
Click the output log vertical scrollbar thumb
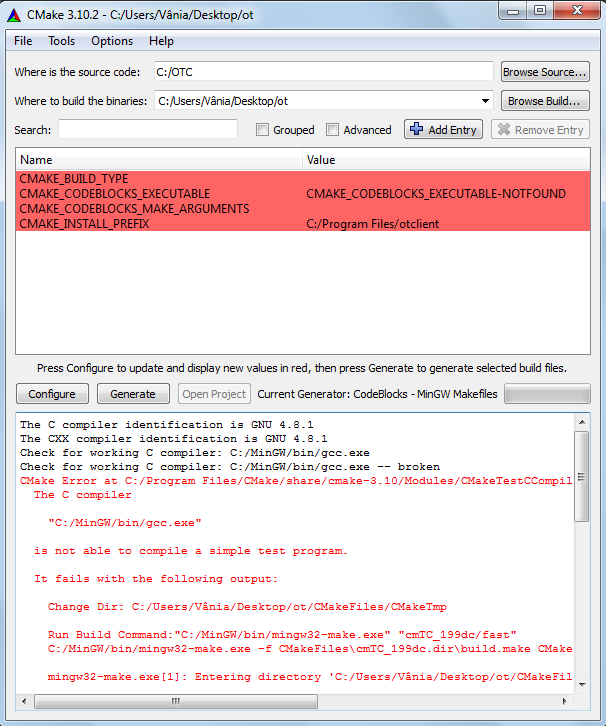click(581, 477)
